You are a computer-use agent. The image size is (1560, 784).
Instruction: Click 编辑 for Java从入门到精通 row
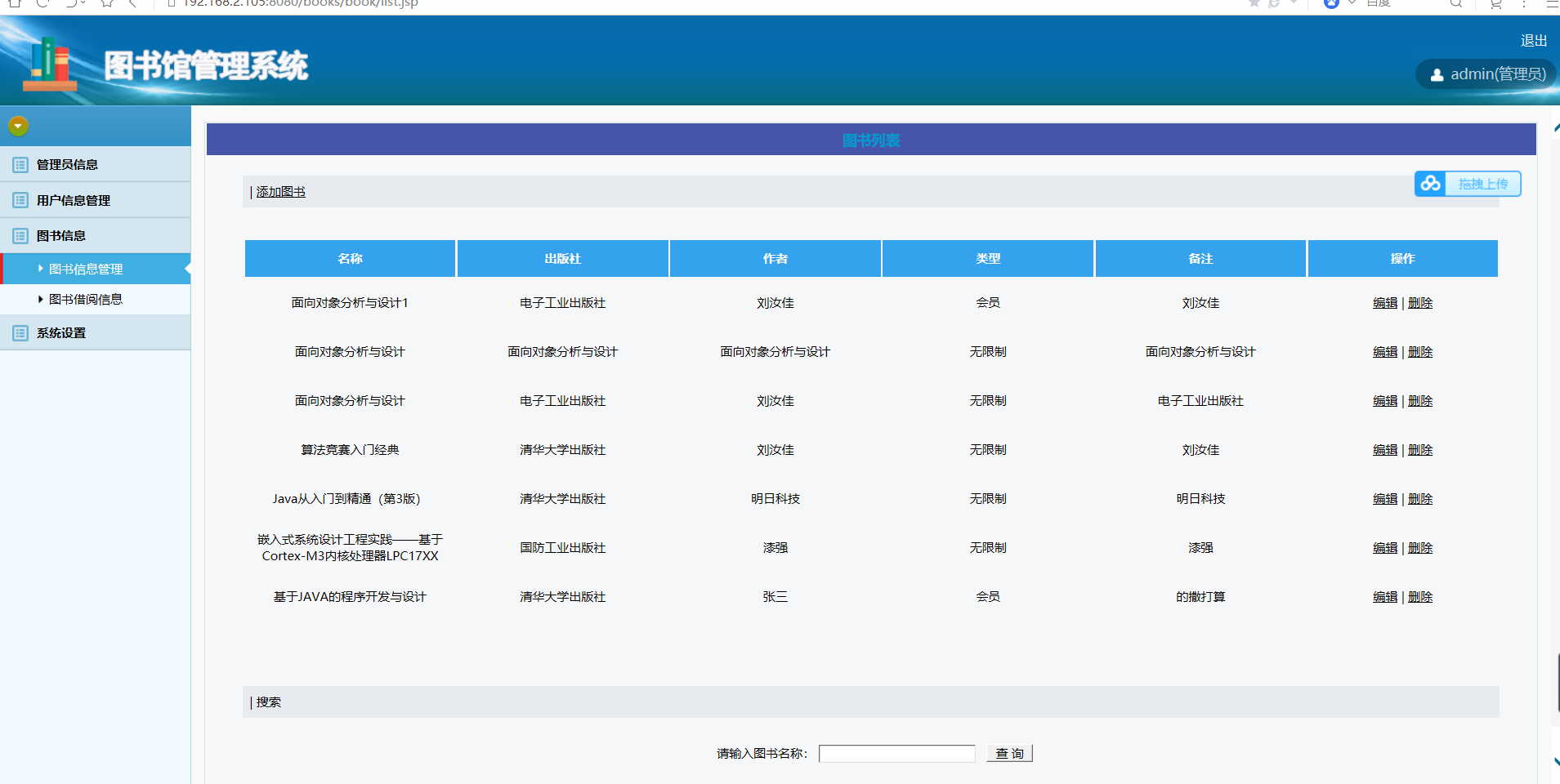(1384, 499)
